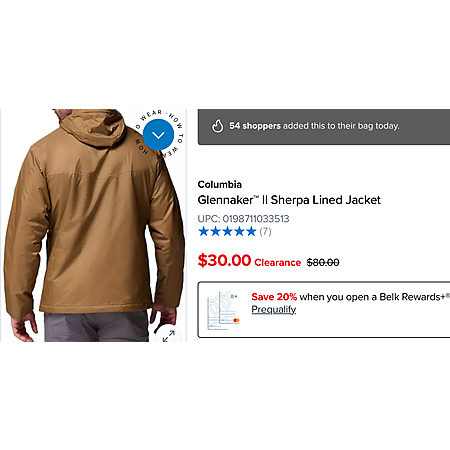Click the jacket product photo
Screen dimensions: 450x450
[93, 225]
